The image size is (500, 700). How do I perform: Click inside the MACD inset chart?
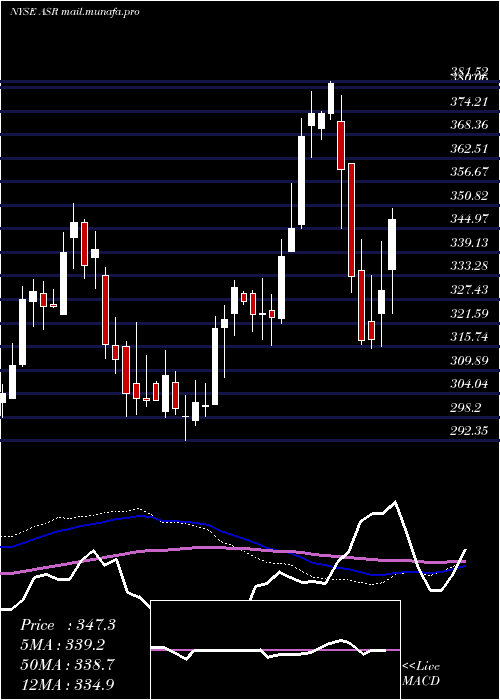click(x=275, y=650)
